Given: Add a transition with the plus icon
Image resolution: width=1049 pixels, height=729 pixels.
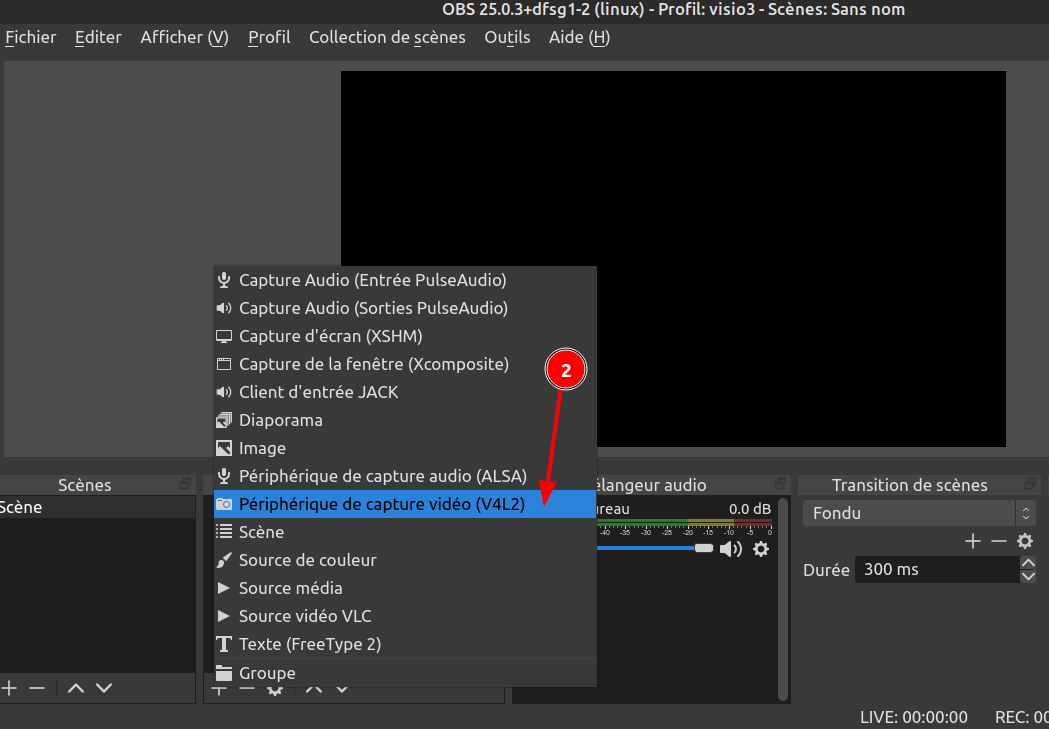Looking at the screenshot, I should click(x=973, y=541).
